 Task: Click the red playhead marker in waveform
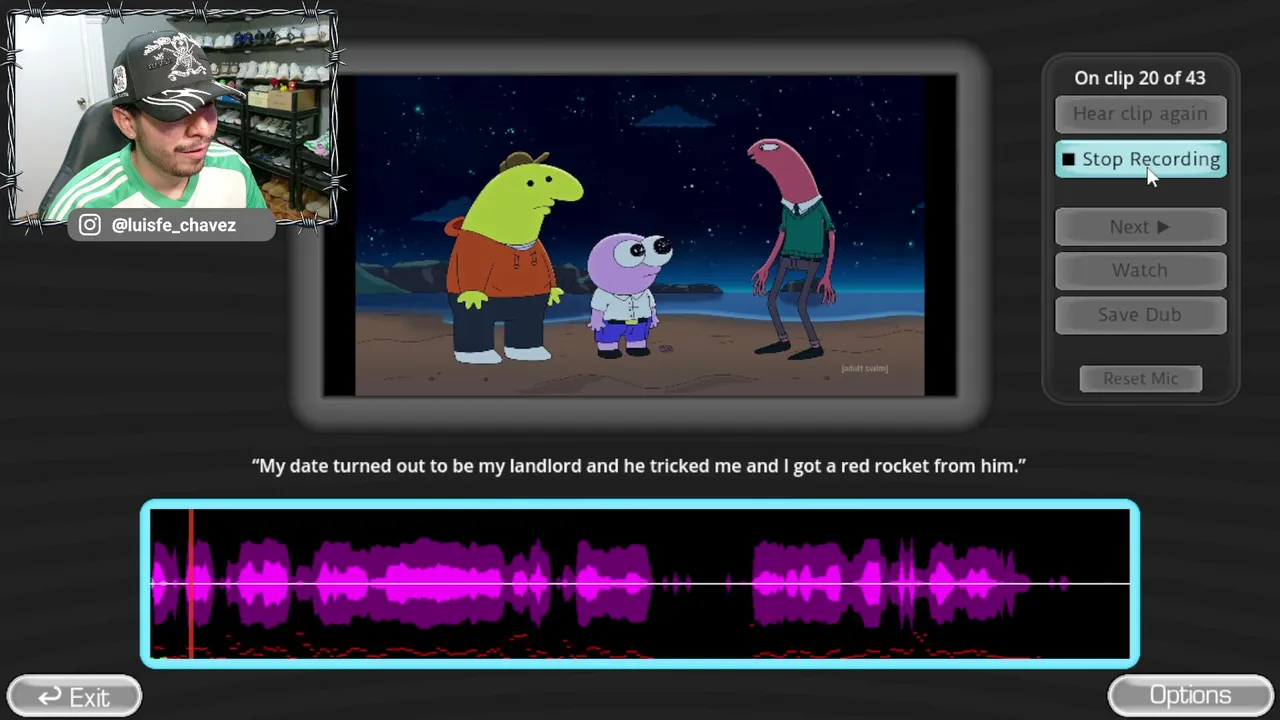click(190, 584)
